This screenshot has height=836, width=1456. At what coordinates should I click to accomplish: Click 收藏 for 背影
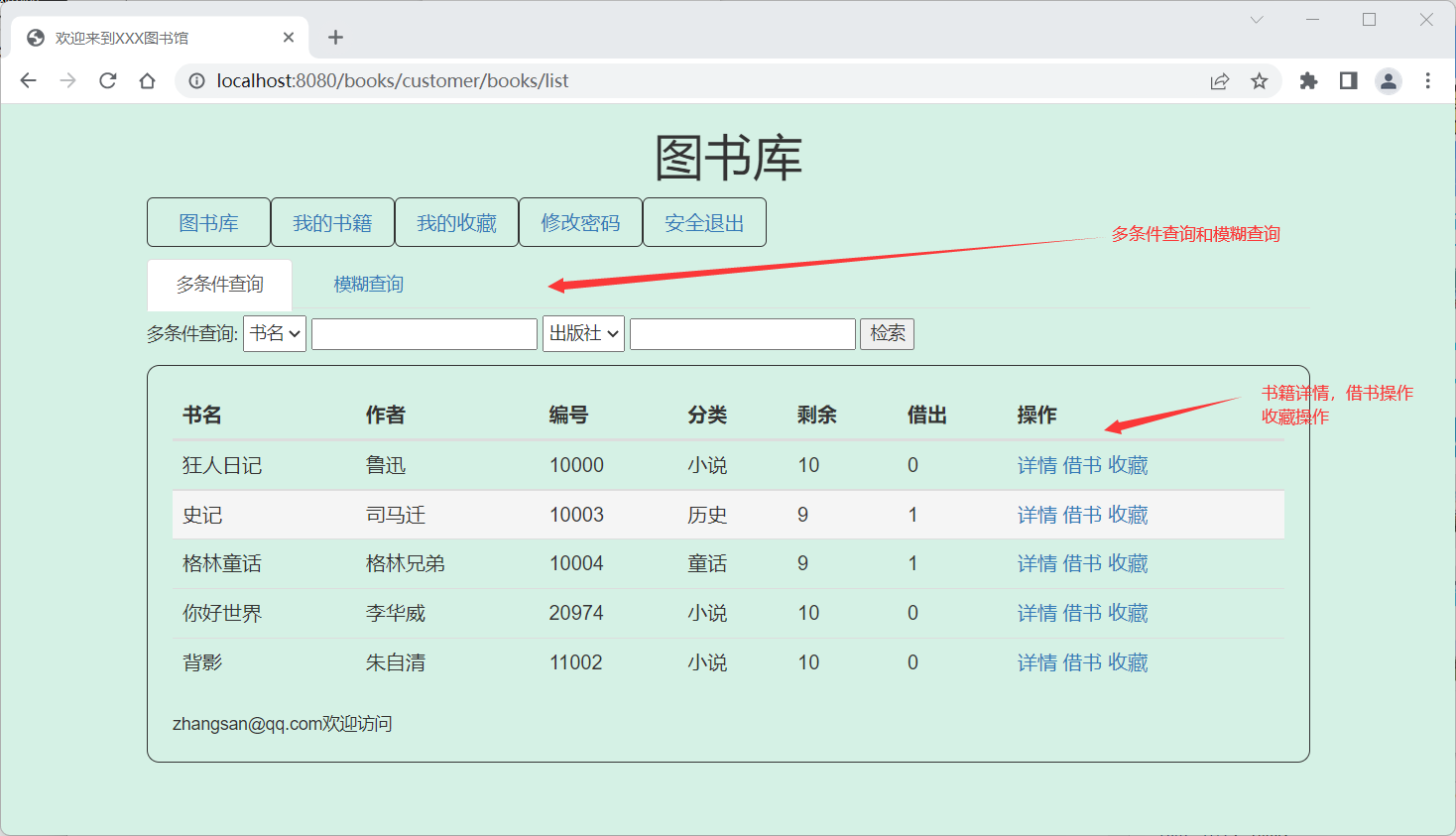click(1128, 662)
